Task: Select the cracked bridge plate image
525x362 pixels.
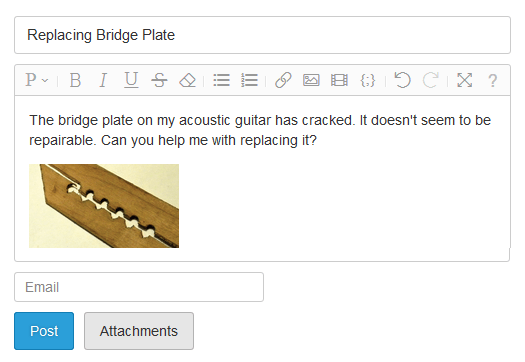Action: pyautogui.click(x=104, y=206)
